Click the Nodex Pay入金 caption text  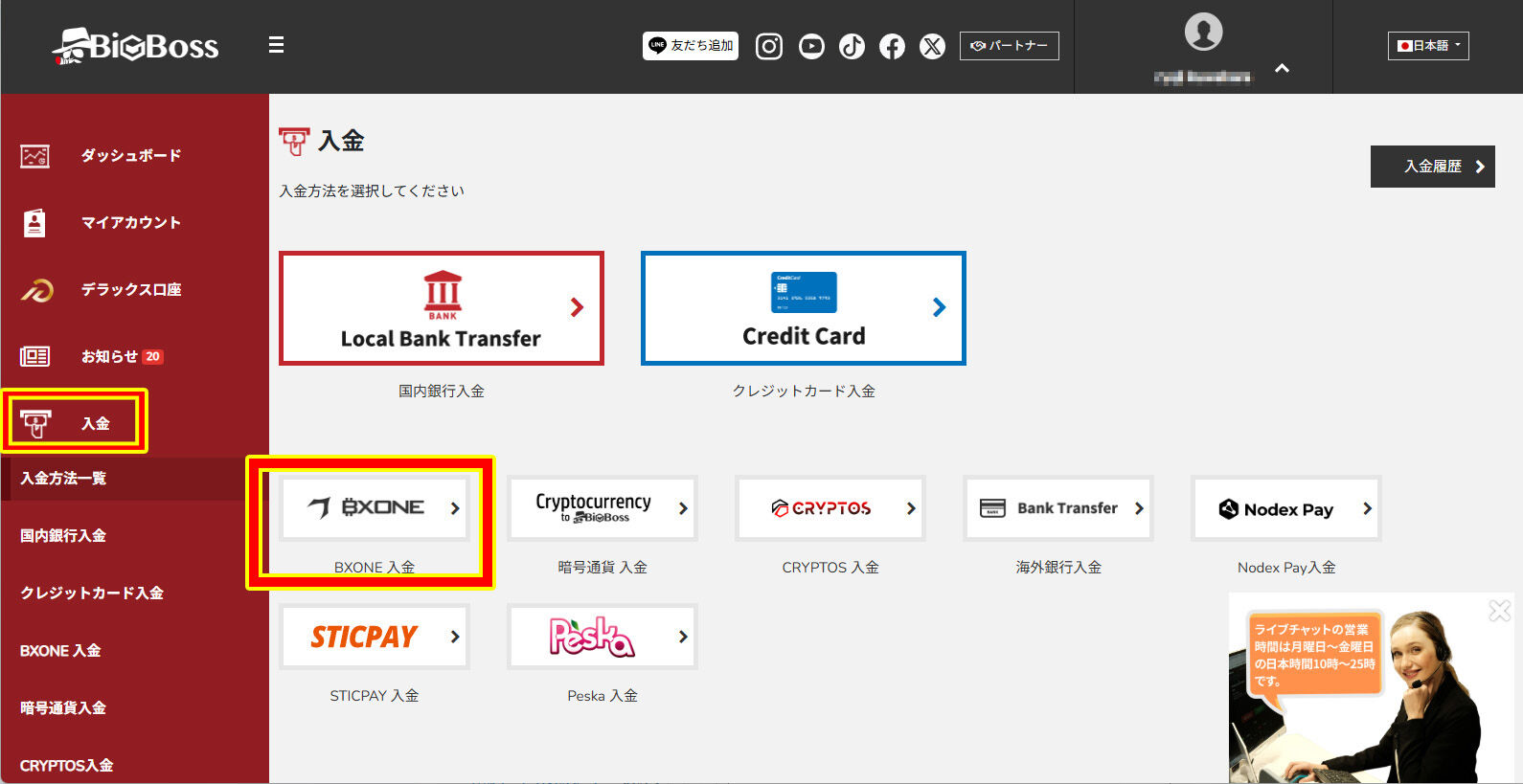point(1286,567)
